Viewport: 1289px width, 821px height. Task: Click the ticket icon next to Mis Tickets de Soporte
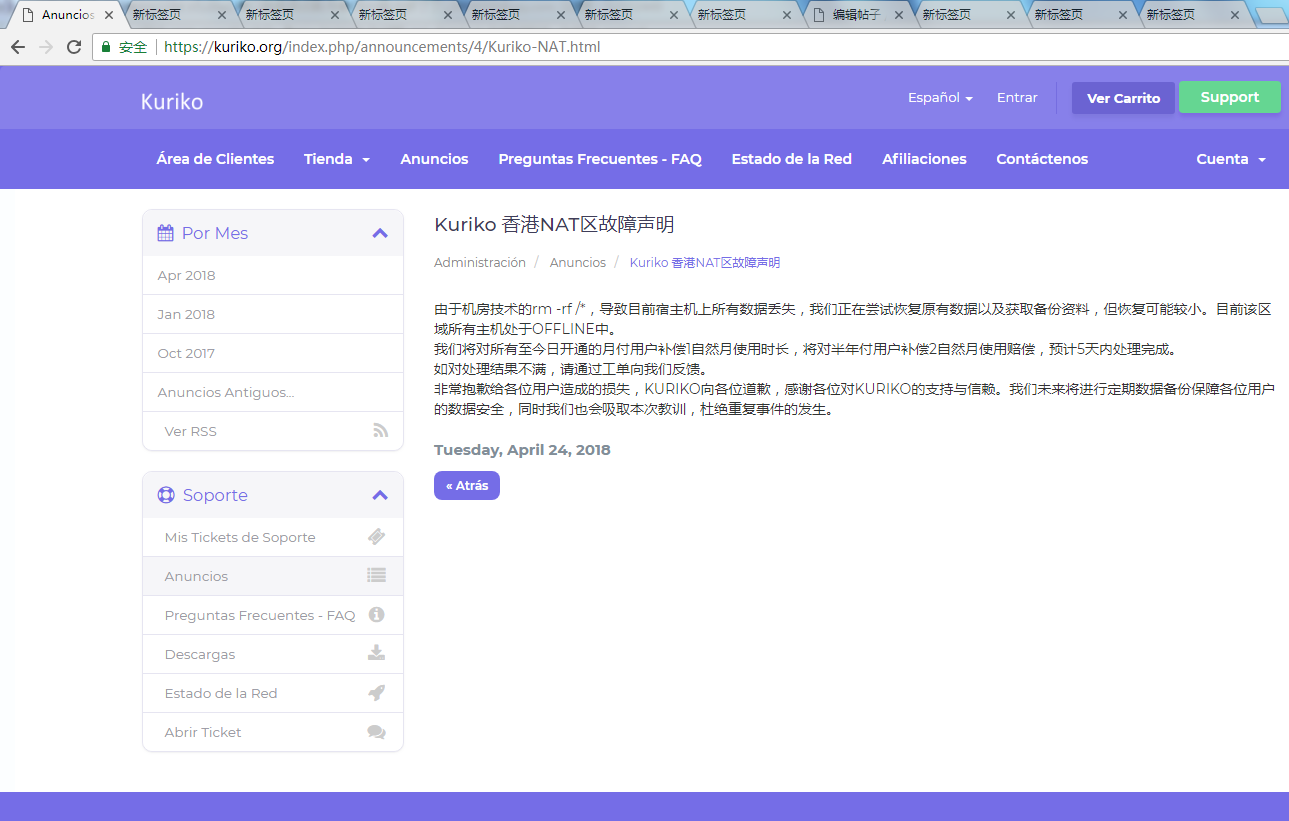pyautogui.click(x=377, y=537)
